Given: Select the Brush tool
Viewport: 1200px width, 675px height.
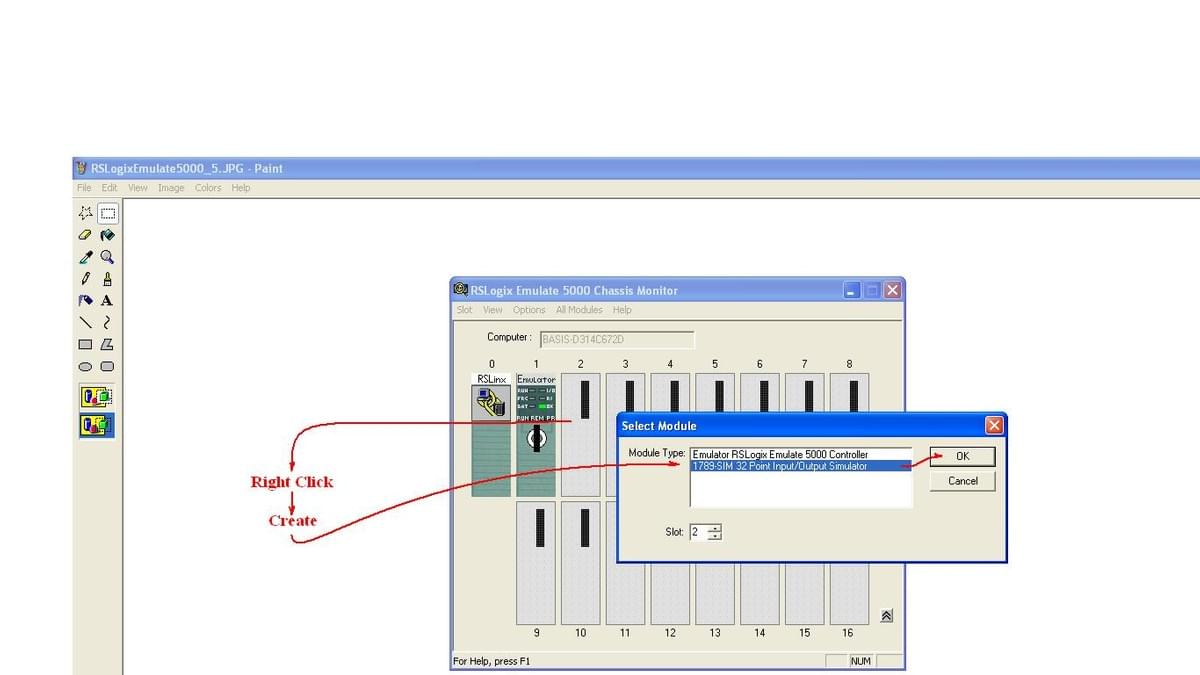Looking at the screenshot, I should (106, 278).
